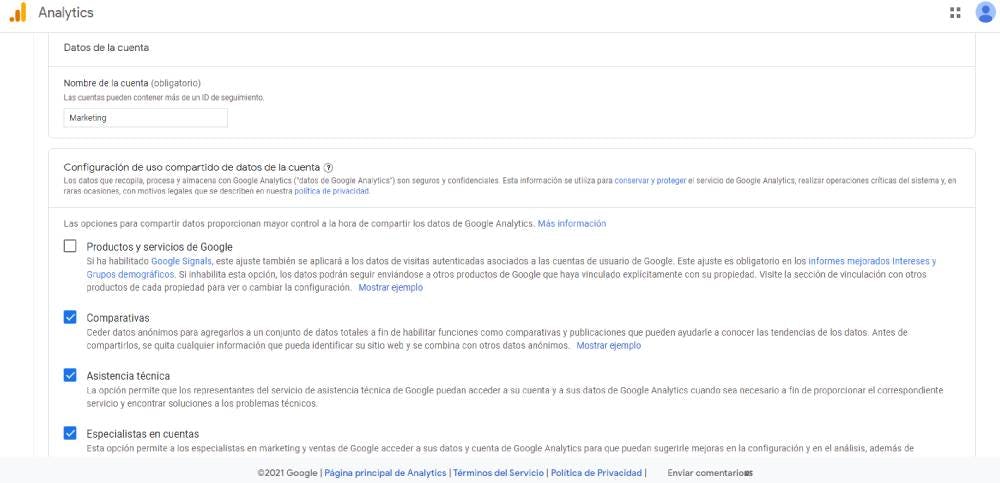Open the Google Signals link
Image resolution: width=1000 pixels, height=483 pixels.
181,262
